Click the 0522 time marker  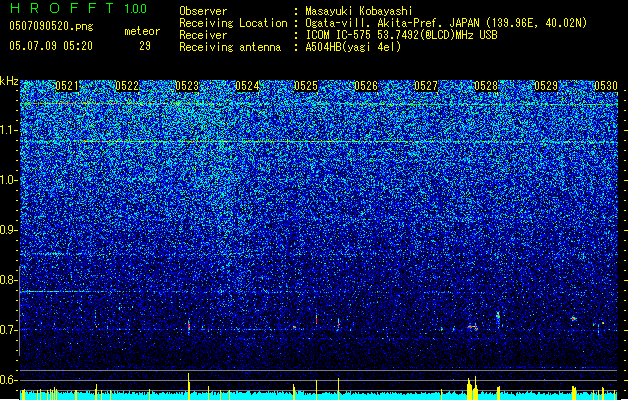click(127, 86)
